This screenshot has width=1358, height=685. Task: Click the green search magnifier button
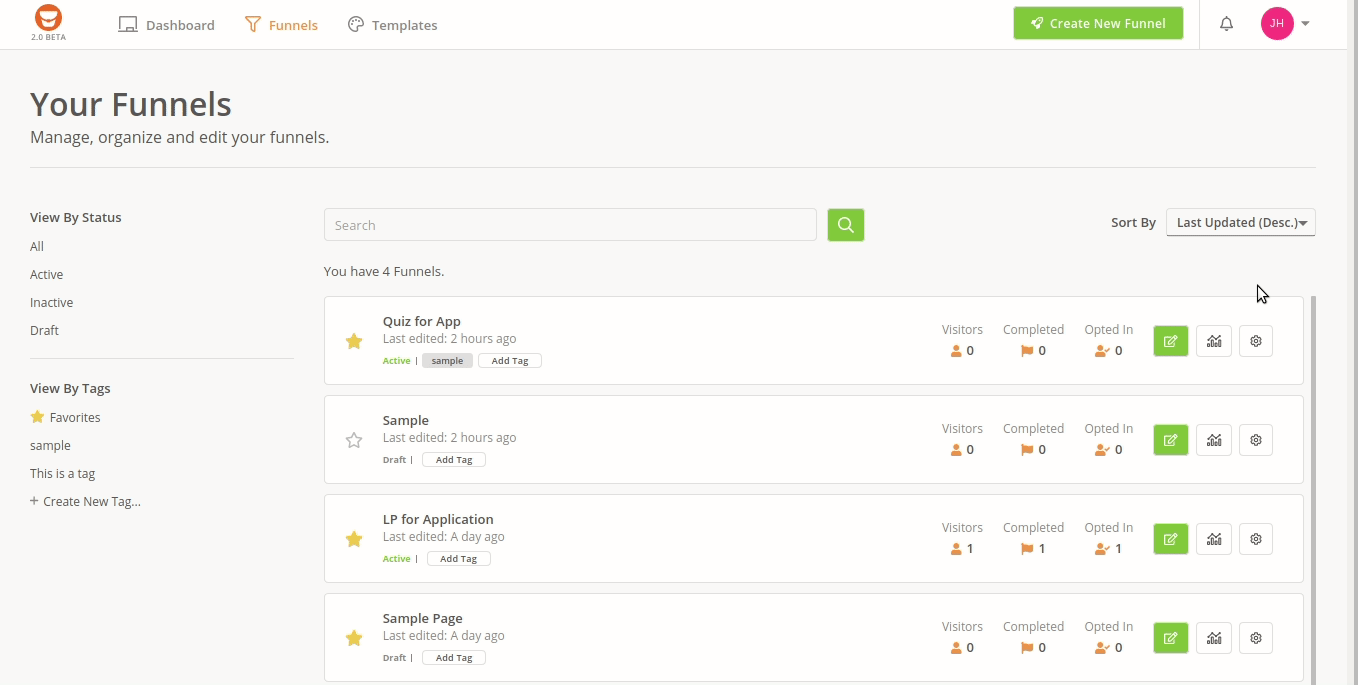[x=846, y=225]
